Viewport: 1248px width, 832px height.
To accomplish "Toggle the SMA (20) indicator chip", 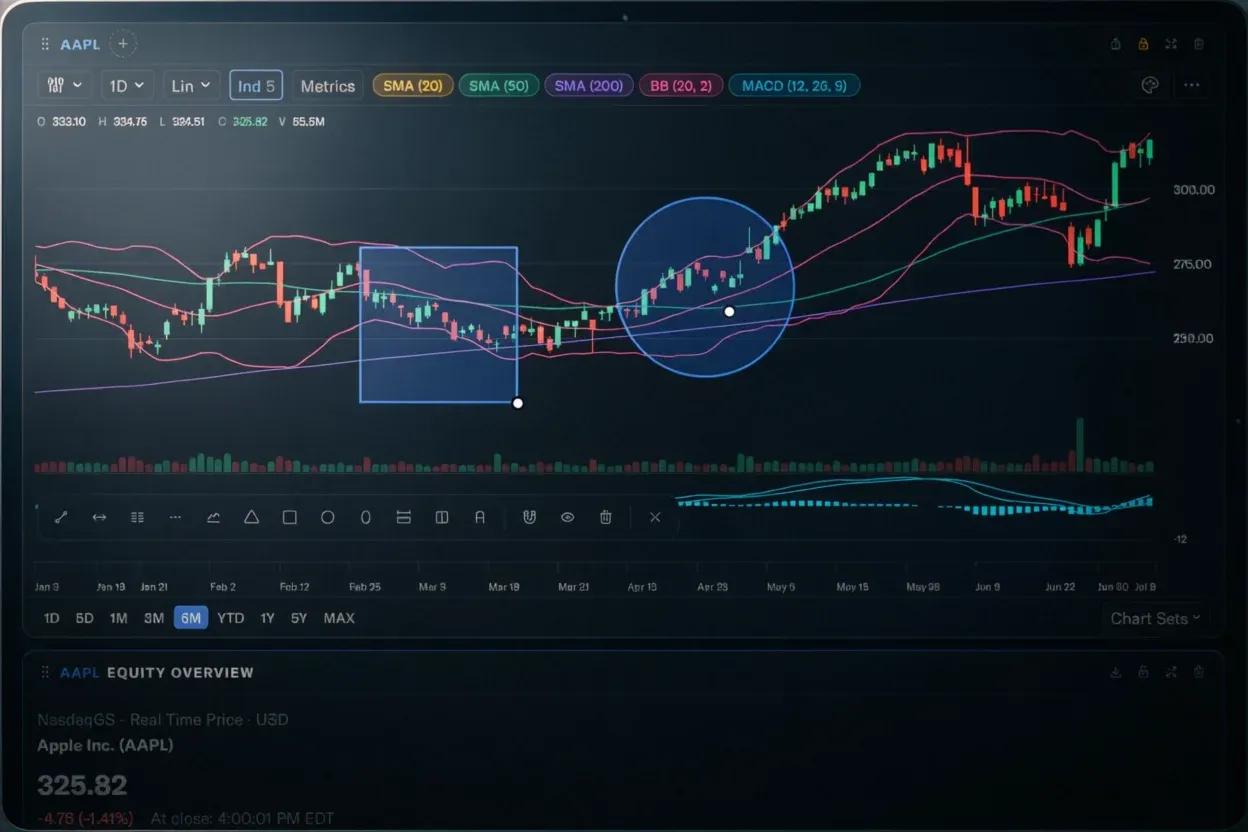I will (413, 85).
